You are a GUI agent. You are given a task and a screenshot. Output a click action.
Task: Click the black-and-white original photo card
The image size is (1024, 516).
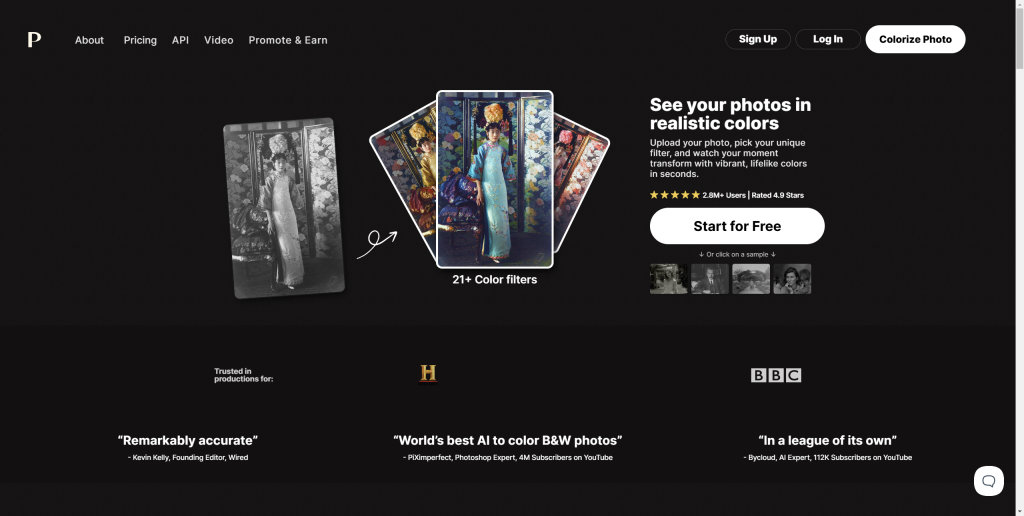coord(284,208)
